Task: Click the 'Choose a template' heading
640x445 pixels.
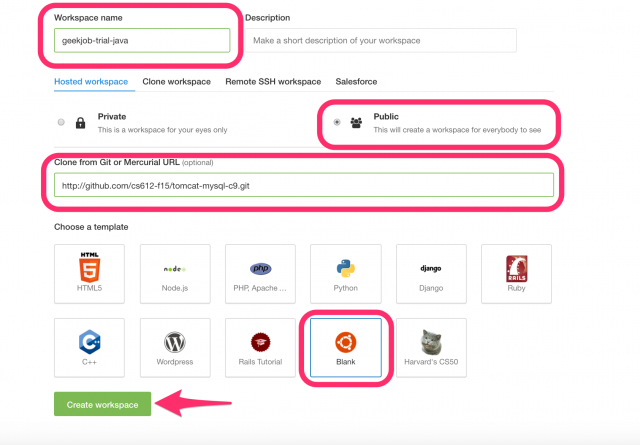Action: [x=91, y=227]
